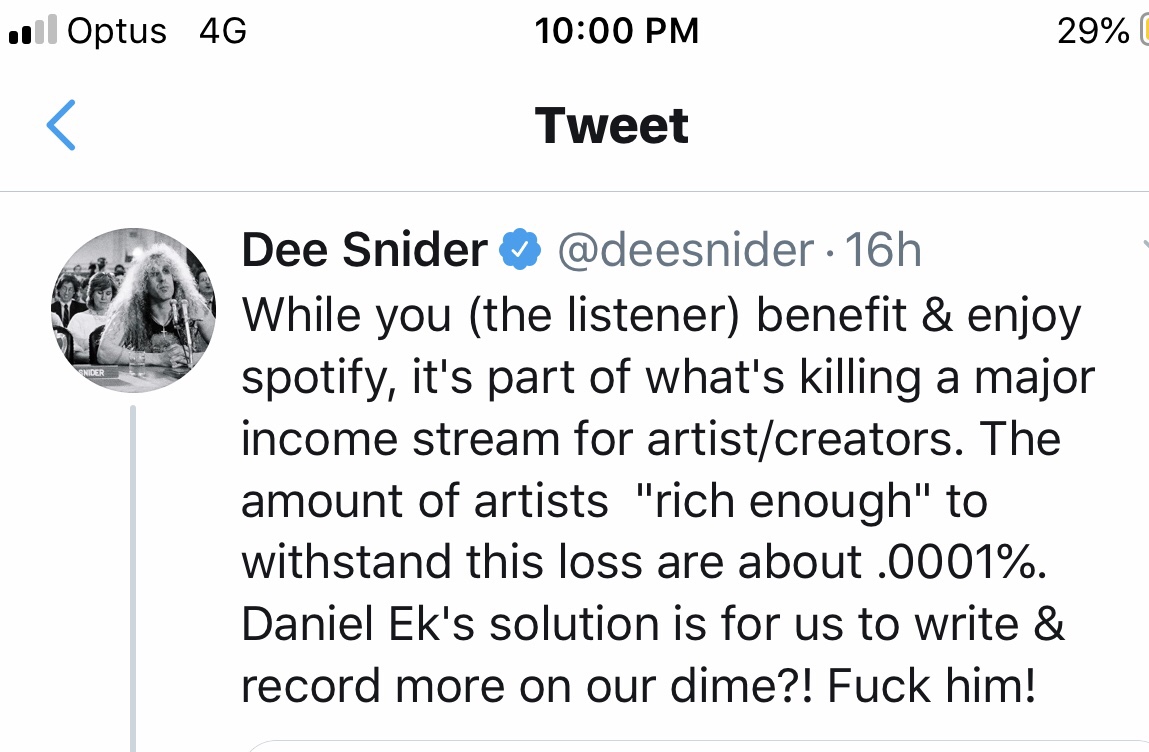Click the 16h tweet timestamp
Image resolution: width=1149 pixels, height=752 pixels.
[883, 251]
